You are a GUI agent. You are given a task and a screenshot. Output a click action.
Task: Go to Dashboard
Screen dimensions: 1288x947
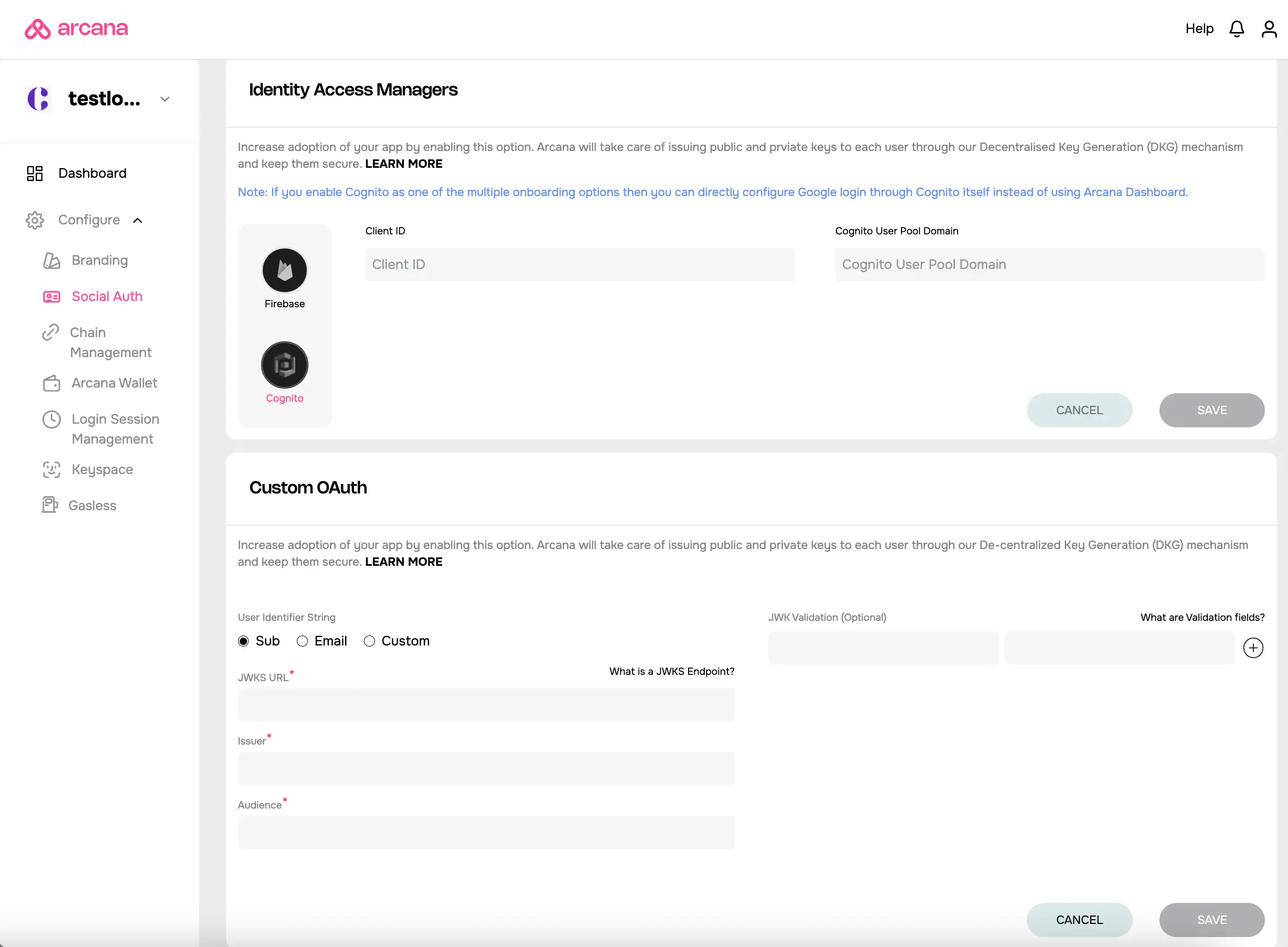point(92,173)
